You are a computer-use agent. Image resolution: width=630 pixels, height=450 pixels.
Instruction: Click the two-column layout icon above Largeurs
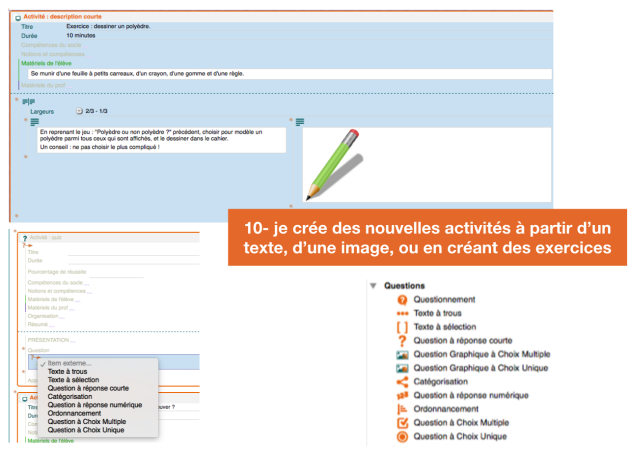pos(28,101)
